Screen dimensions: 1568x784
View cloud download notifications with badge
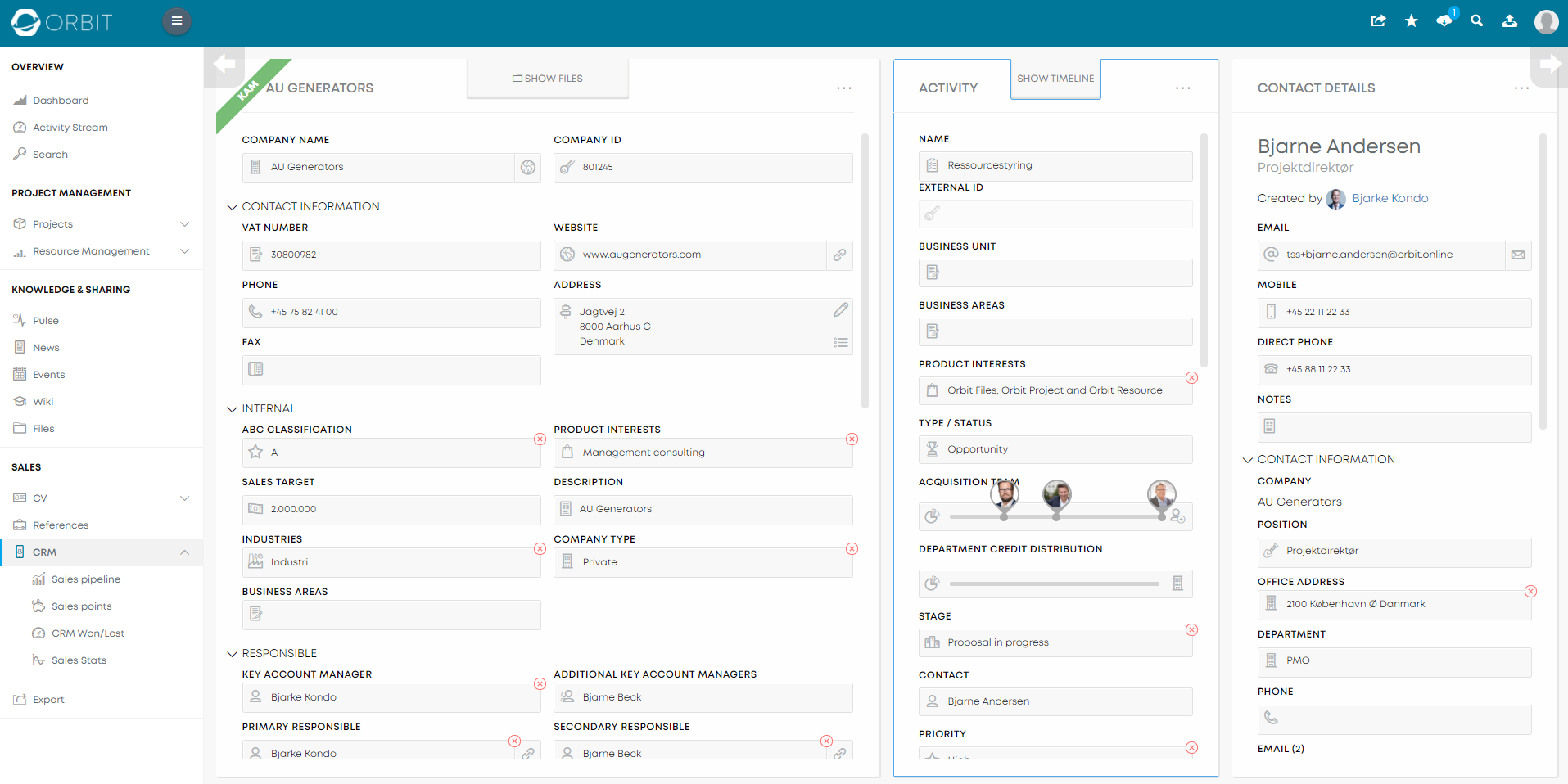[1443, 21]
